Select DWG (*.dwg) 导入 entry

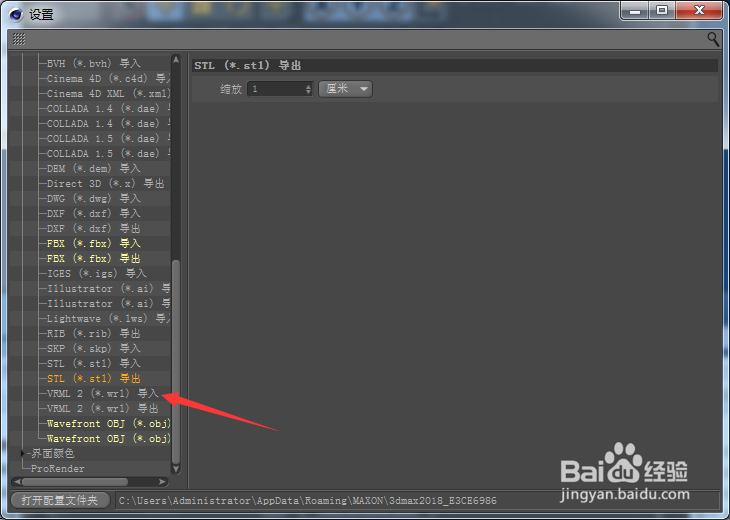coord(93,198)
